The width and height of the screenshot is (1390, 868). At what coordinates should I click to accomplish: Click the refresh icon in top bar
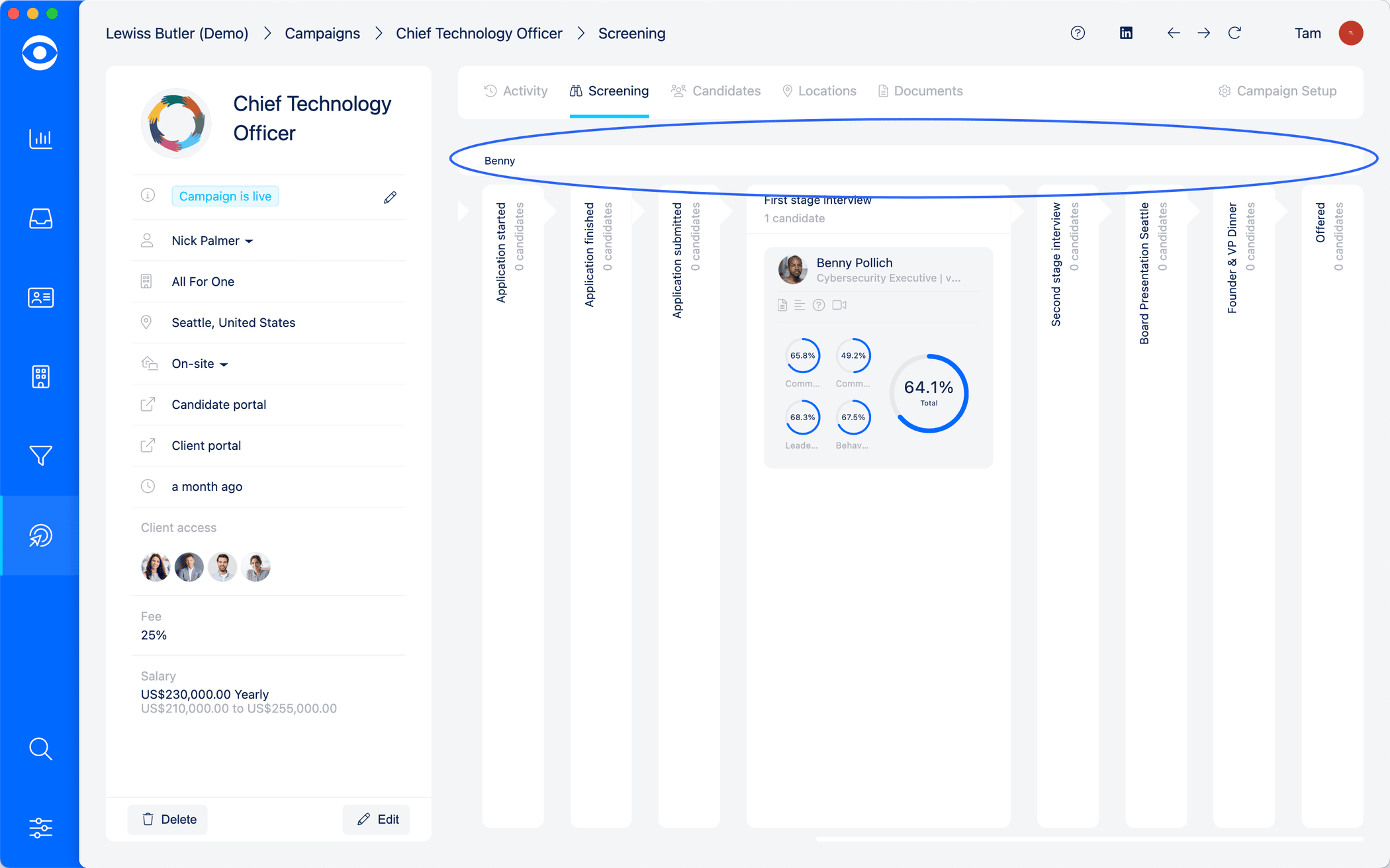[1234, 33]
